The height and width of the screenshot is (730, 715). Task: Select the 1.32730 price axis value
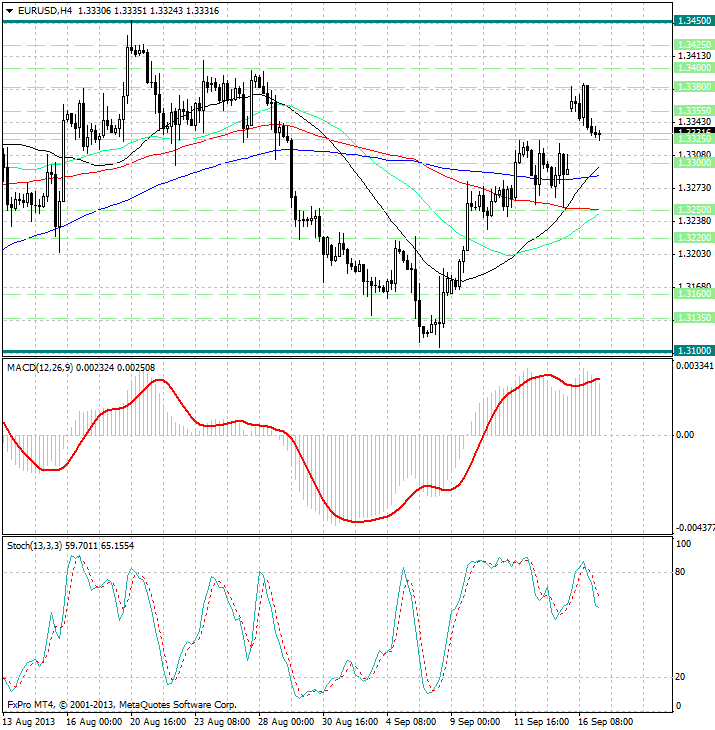(695, 188)
